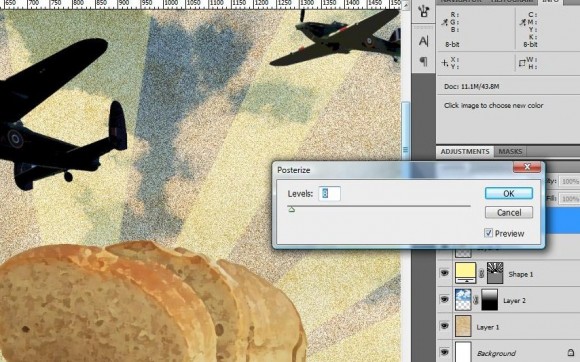This screenshot has width=580, height=362.
Task: Select the Layer 1 texture thumbnail
Action: (463, 326)
